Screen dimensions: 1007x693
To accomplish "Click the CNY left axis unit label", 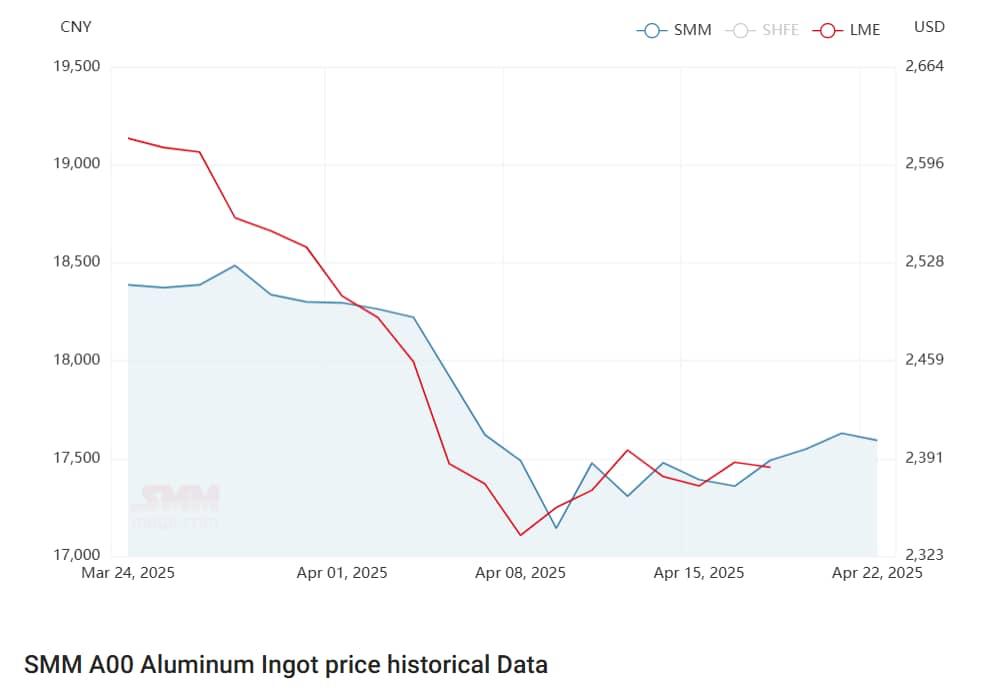I will (76, 27).
